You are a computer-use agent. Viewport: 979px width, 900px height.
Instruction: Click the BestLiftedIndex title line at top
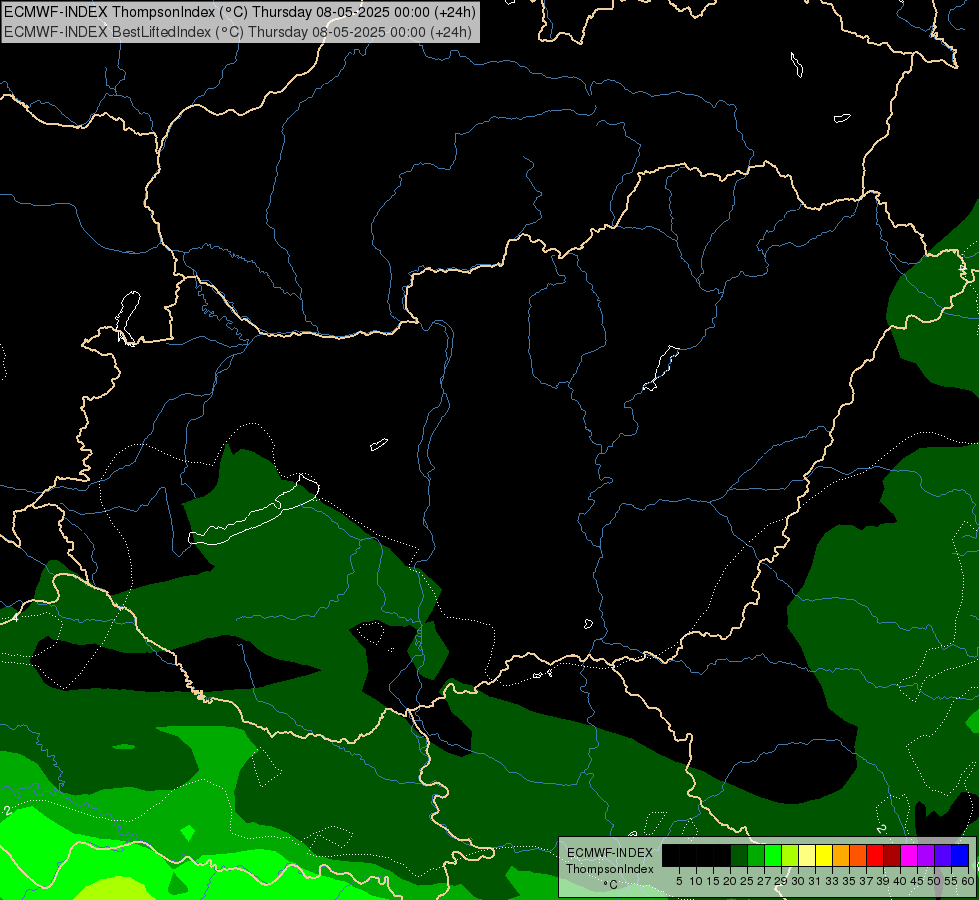coord(238,32)
